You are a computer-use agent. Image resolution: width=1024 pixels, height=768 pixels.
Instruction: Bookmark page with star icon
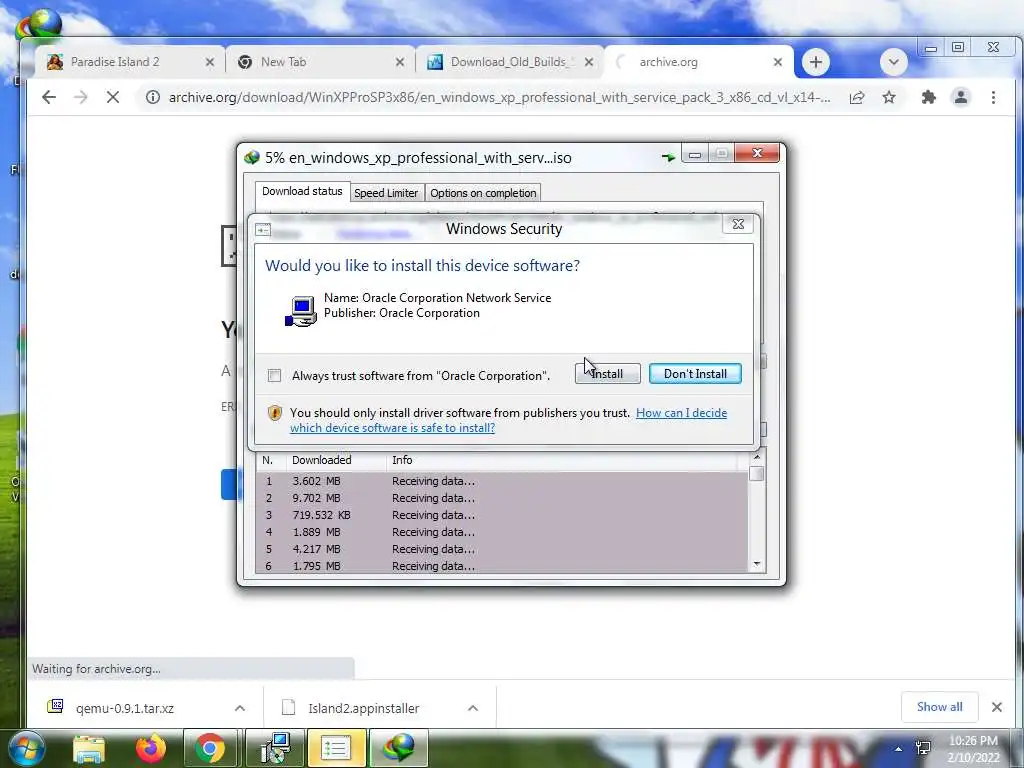tap(889, 97)
